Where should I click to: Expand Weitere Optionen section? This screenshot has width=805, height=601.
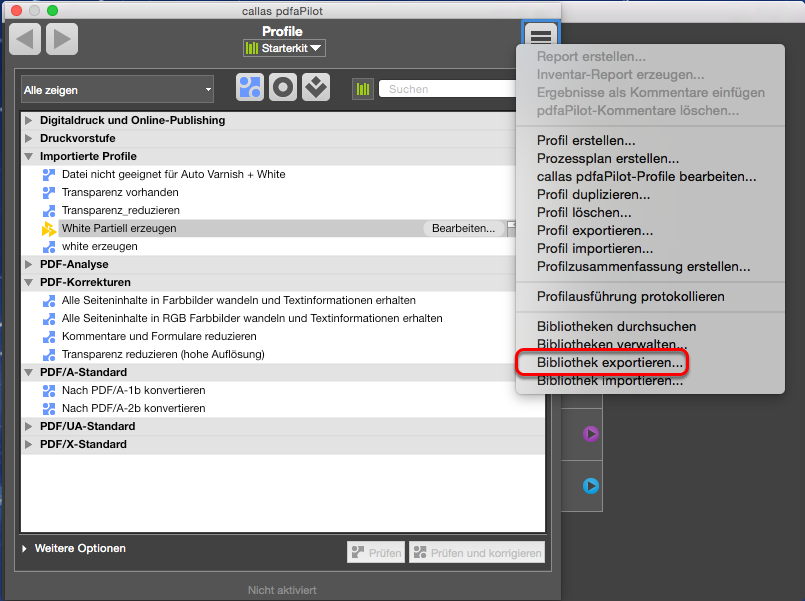[x=24, y=548]
